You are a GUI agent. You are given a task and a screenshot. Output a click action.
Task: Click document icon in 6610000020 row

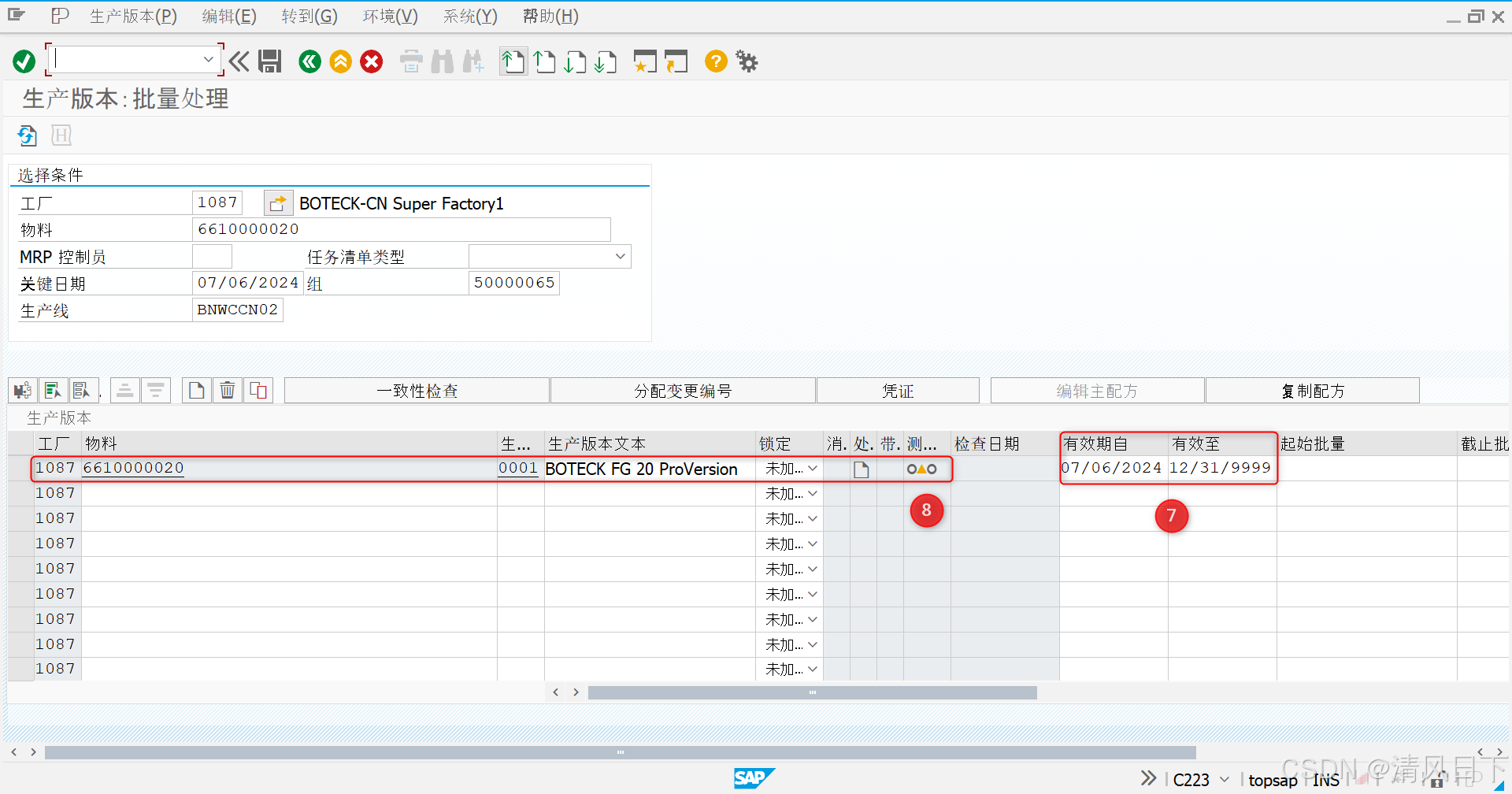pyautogui.click(x=862, y=469)
